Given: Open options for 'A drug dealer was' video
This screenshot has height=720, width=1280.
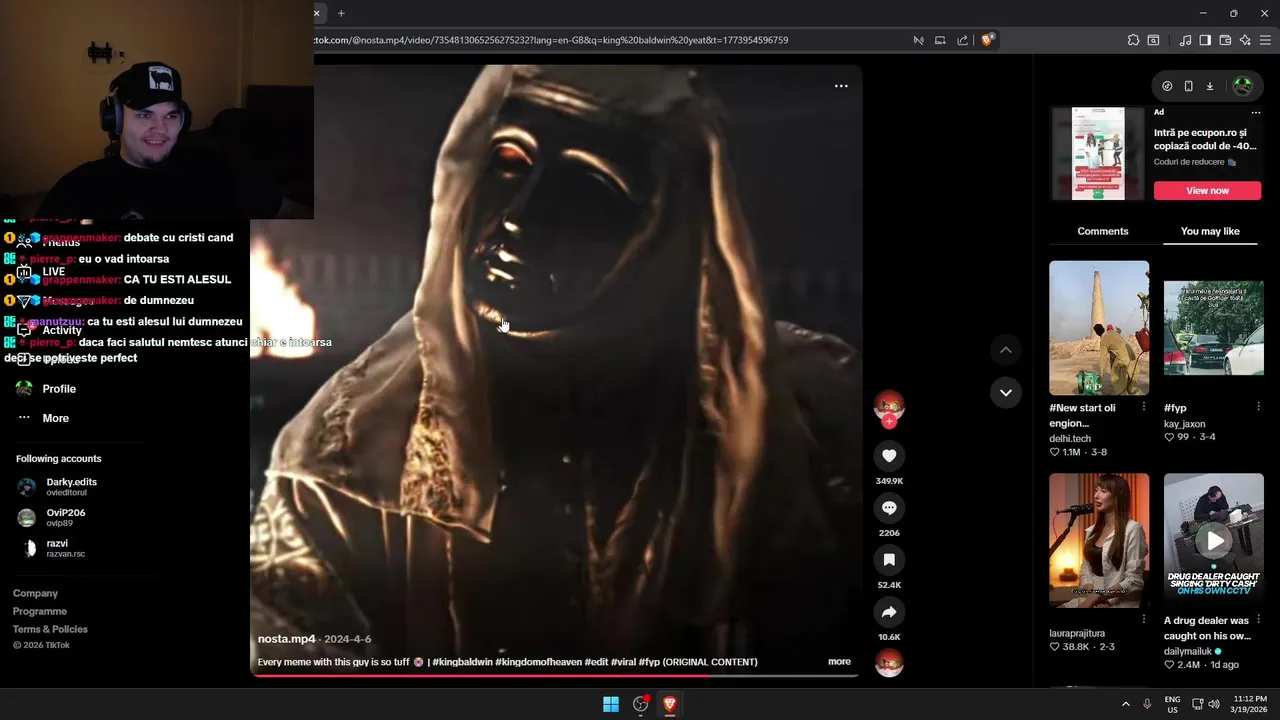Looking at the screenshot, I should point(1258,621).
